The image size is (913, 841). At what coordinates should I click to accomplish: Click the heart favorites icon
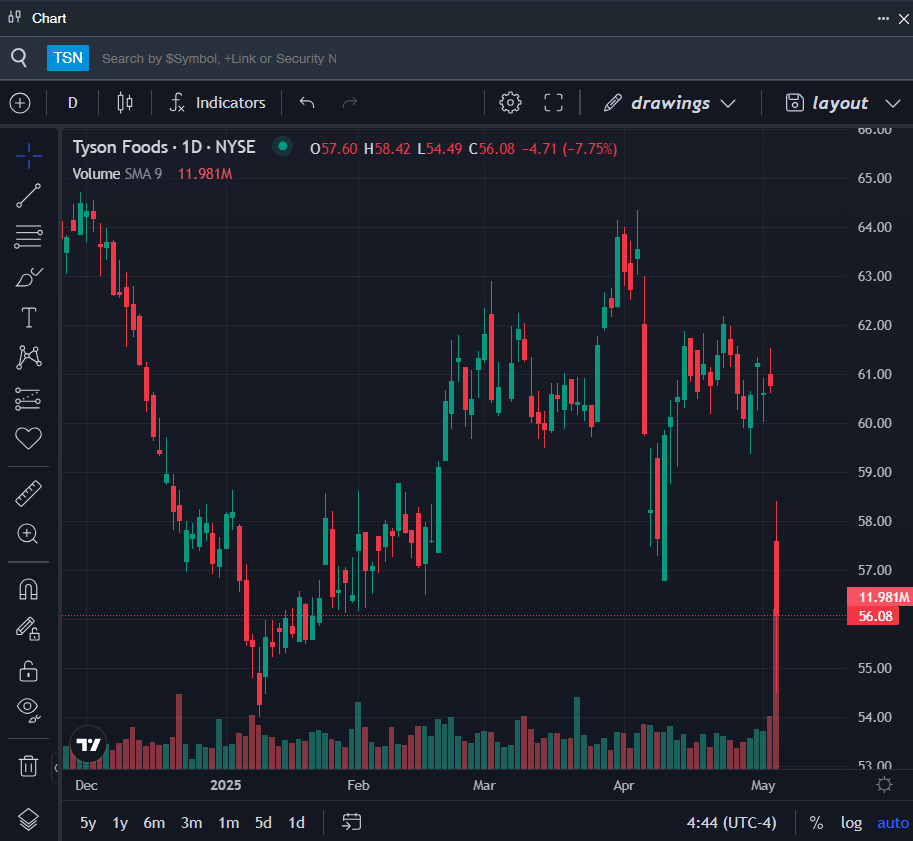click(x=29, y=438)
